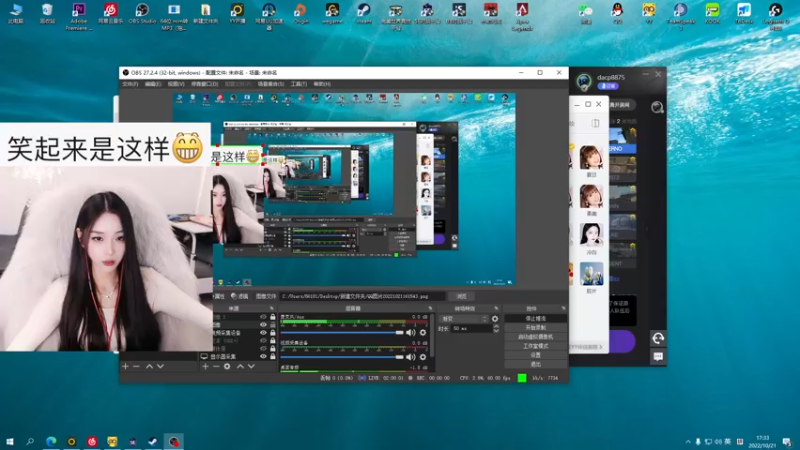This screenshot has width=800, height=450.
Task: Move the scene down in the Scenes list
Action: point(161,366)
